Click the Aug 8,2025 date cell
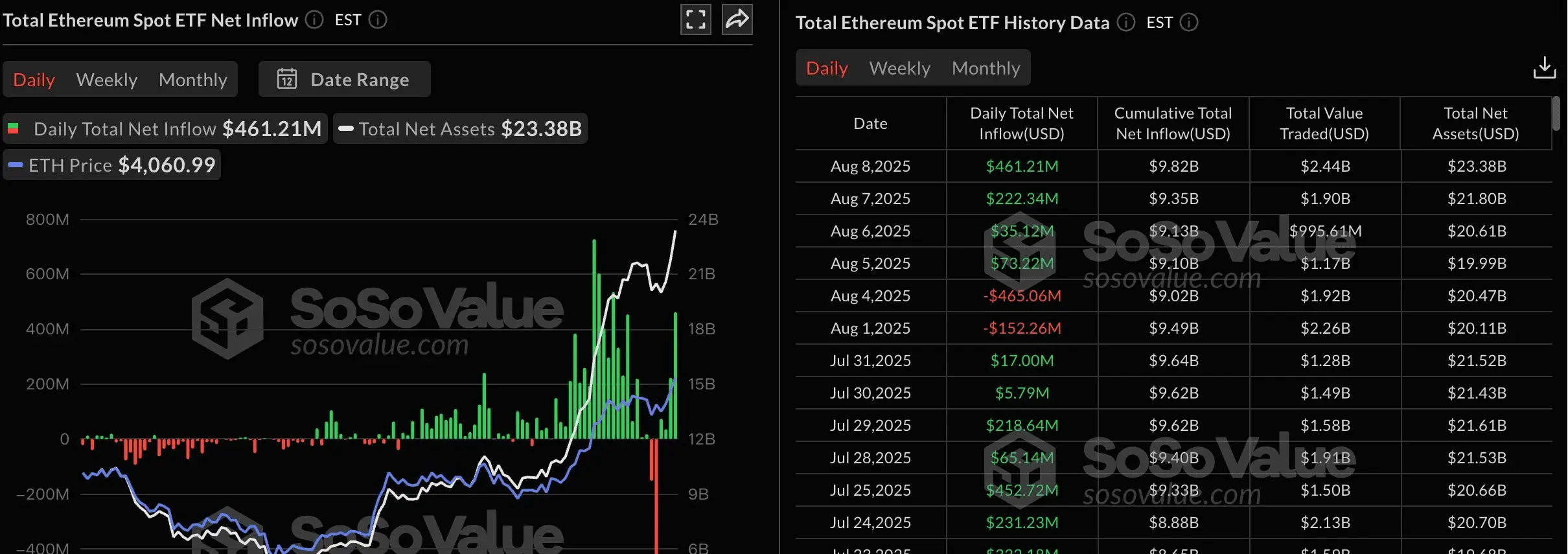 click(870, 166)
